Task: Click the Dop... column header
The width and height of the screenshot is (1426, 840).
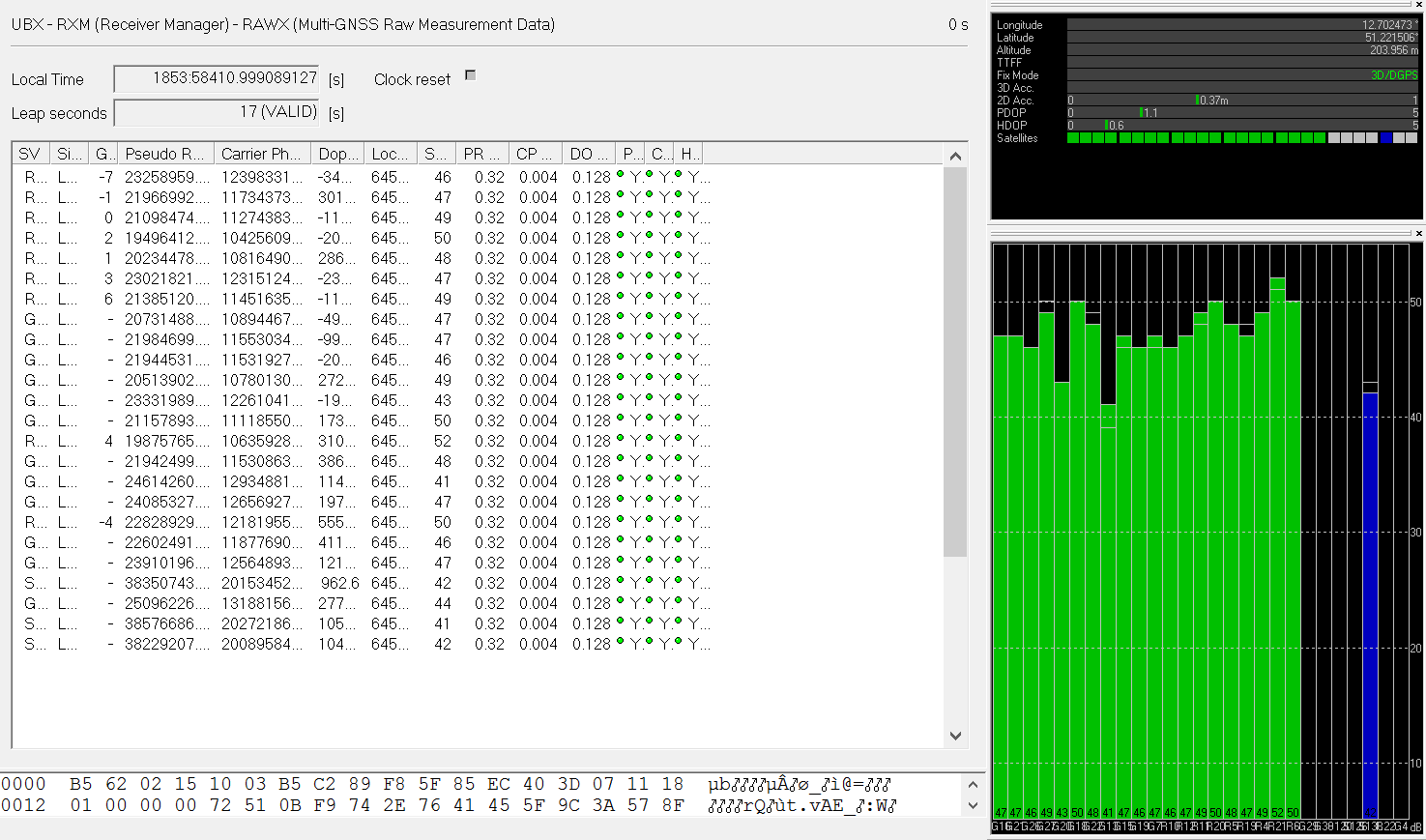Action: [338, 154]
